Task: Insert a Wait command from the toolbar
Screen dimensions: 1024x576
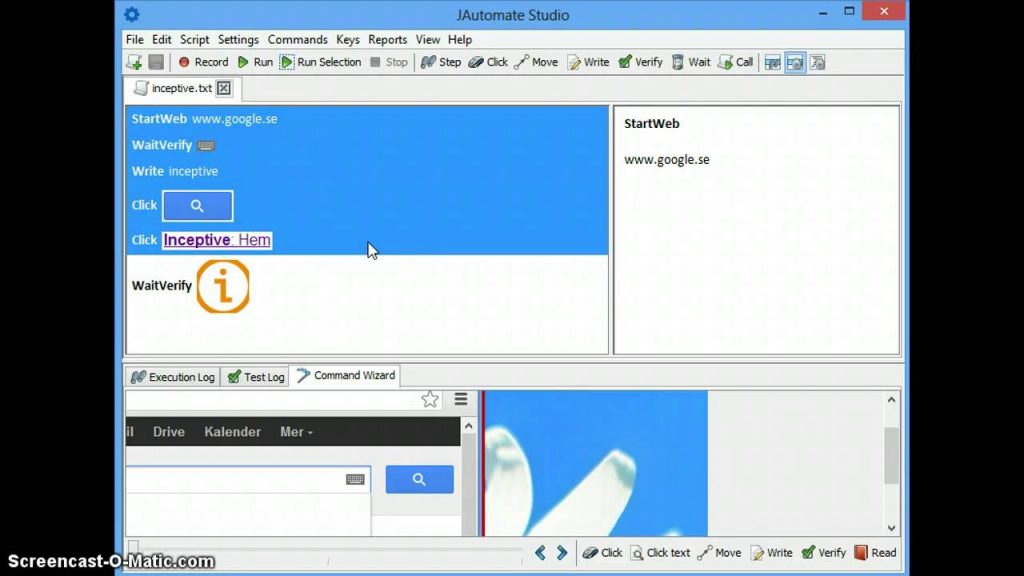Action: tap(690, 62)
